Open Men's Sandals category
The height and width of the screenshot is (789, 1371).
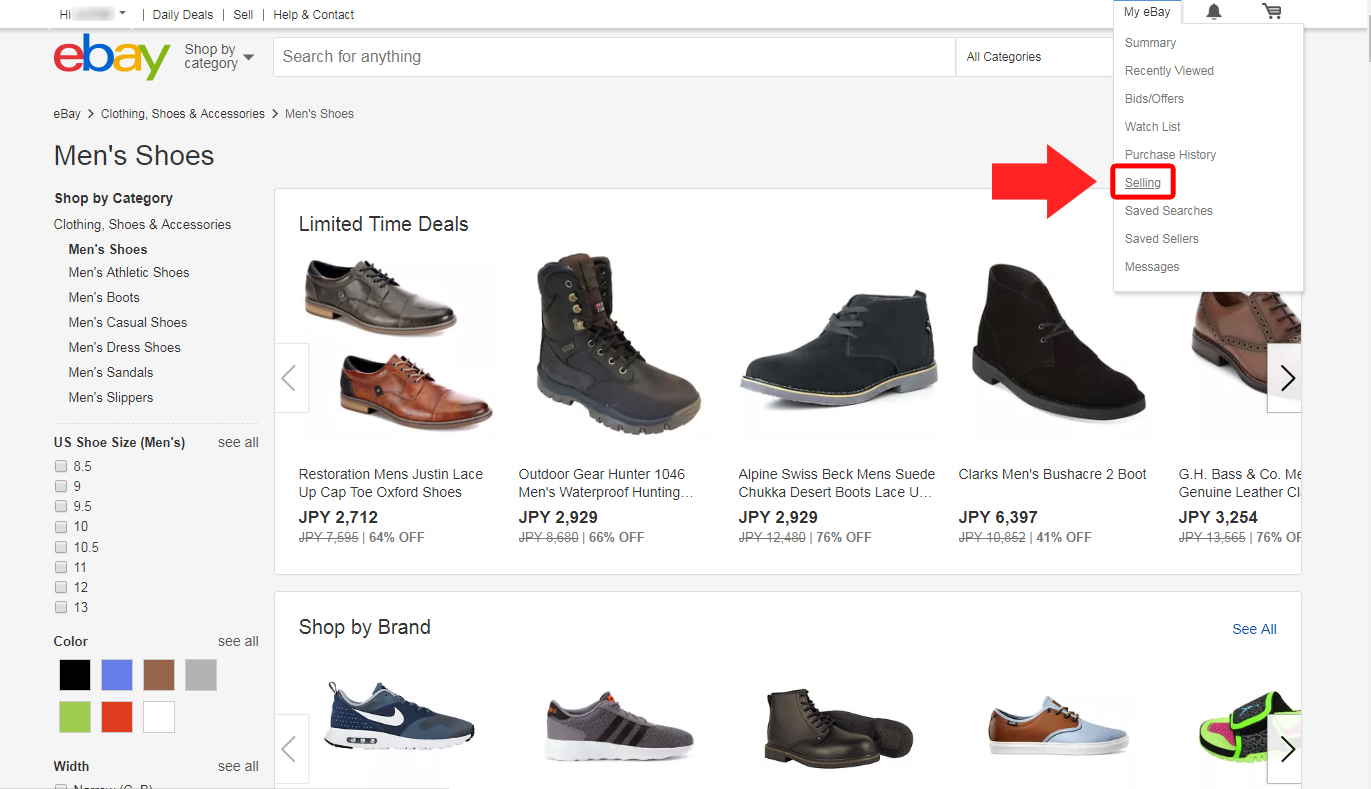(111, 372)
